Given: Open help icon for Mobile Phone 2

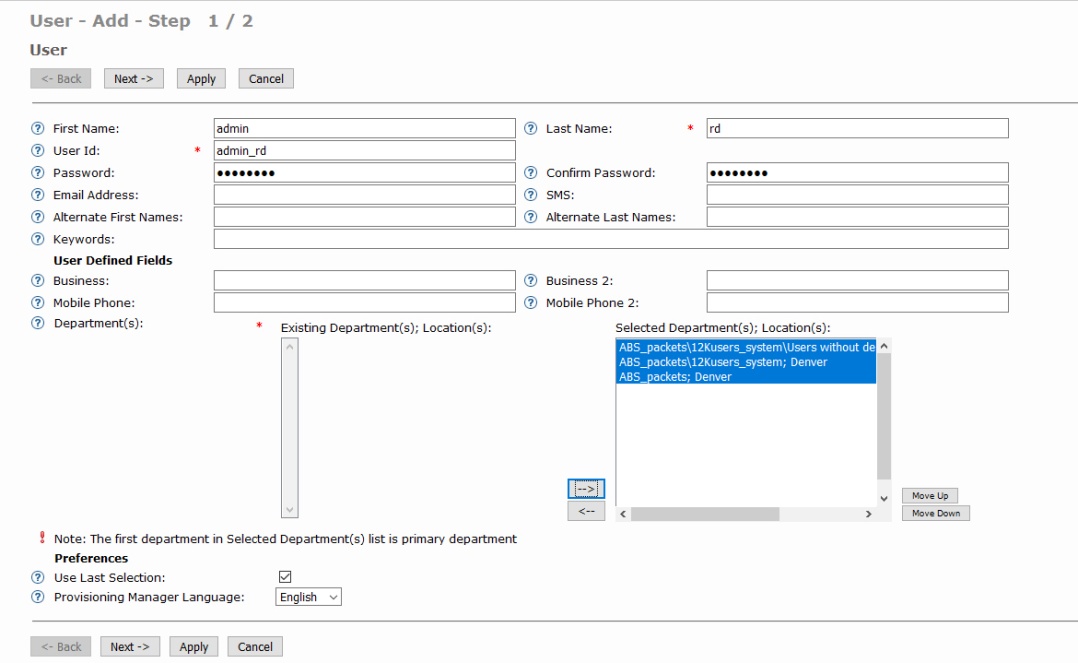Looking at the screenshot, I should coord(531,303).
